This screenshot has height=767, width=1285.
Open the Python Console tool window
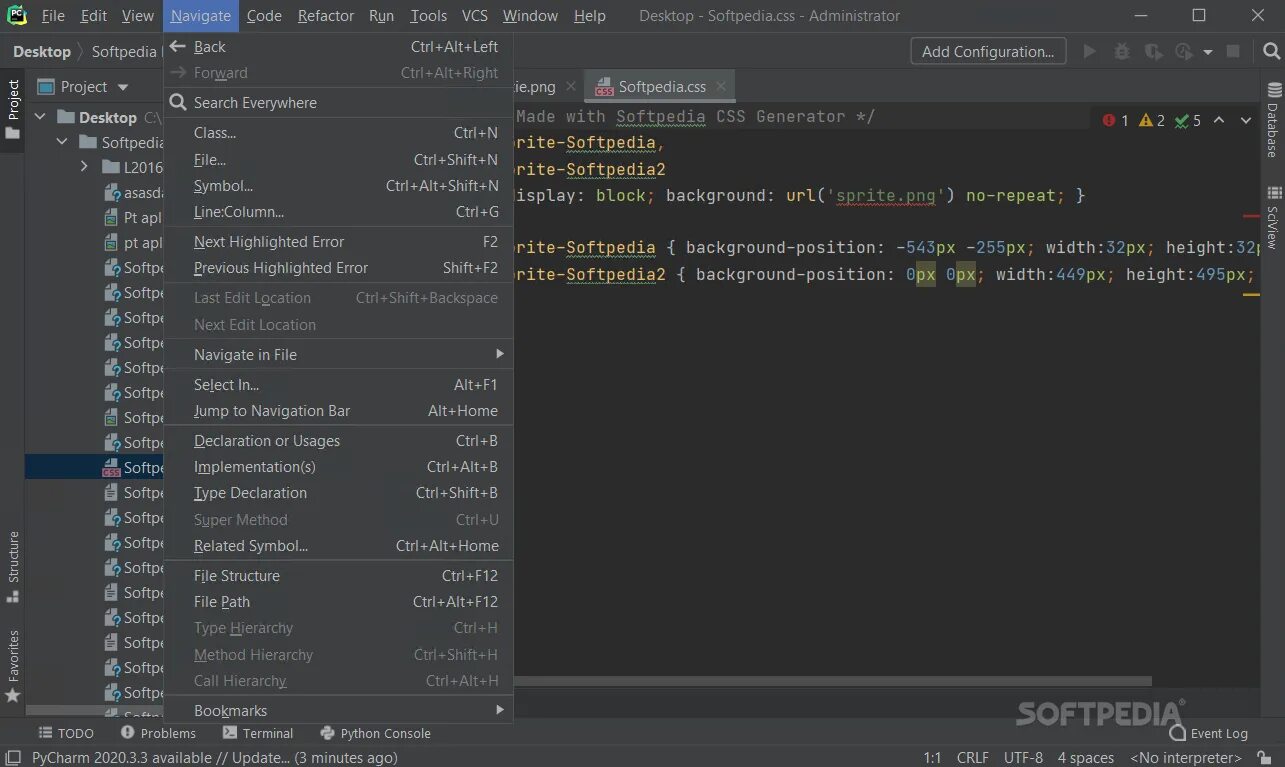tap(375, 733)
